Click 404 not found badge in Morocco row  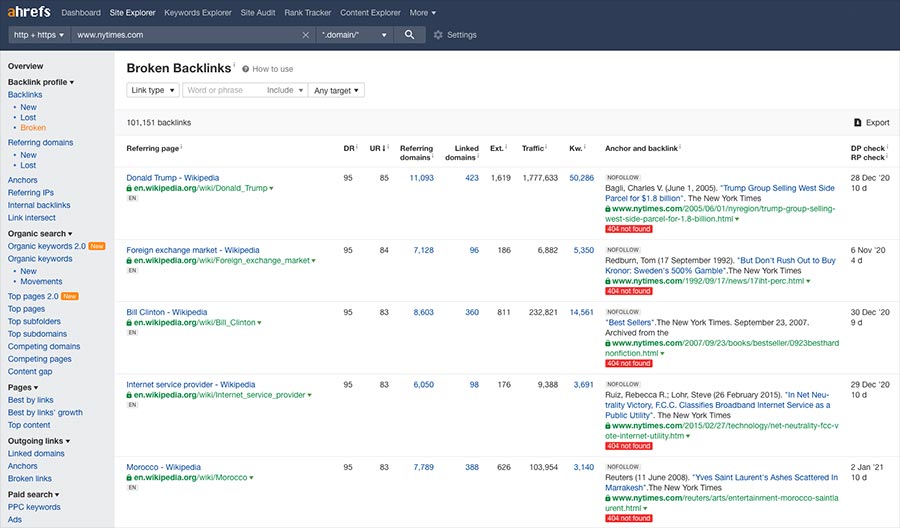[x=629, y=518]
